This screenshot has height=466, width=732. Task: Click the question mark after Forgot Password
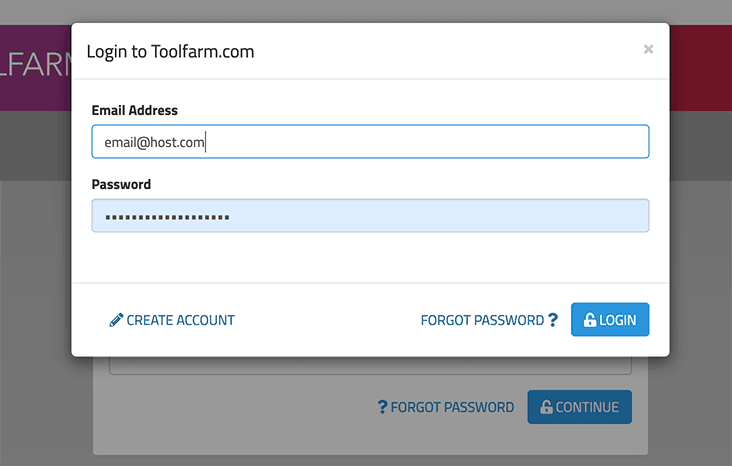point(553,320)
